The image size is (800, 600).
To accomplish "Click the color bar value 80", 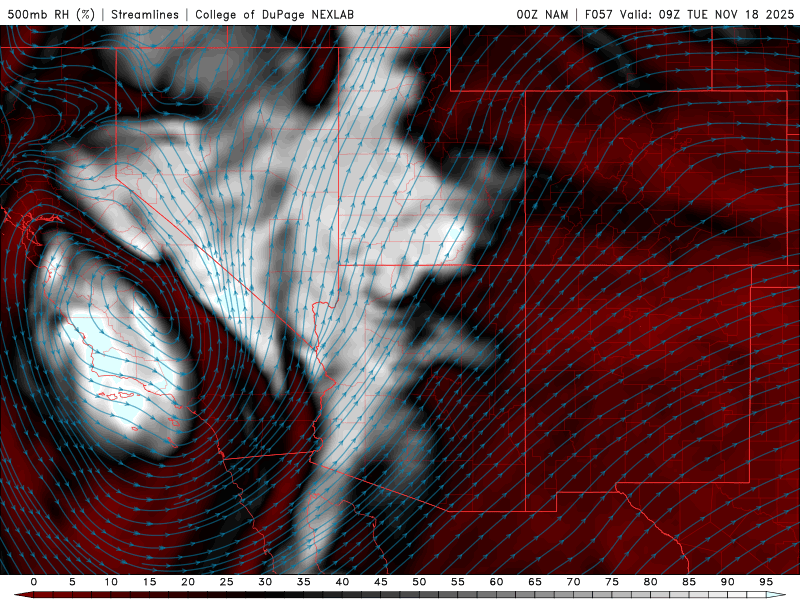I will [651, 582].
